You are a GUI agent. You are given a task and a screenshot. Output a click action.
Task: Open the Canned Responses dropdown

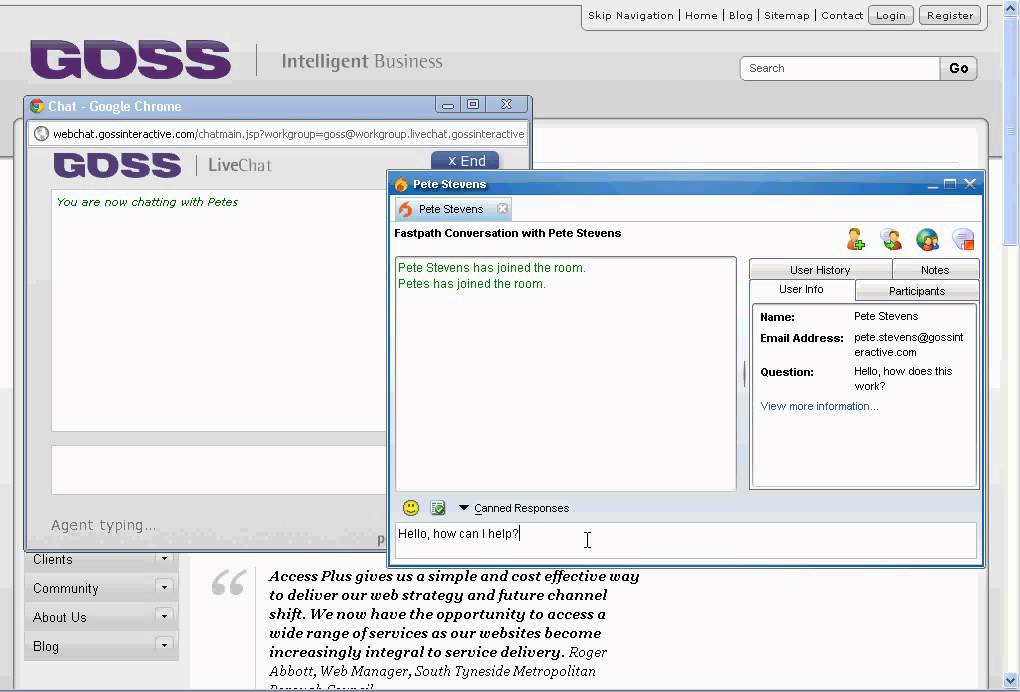[x=514, y=508]
